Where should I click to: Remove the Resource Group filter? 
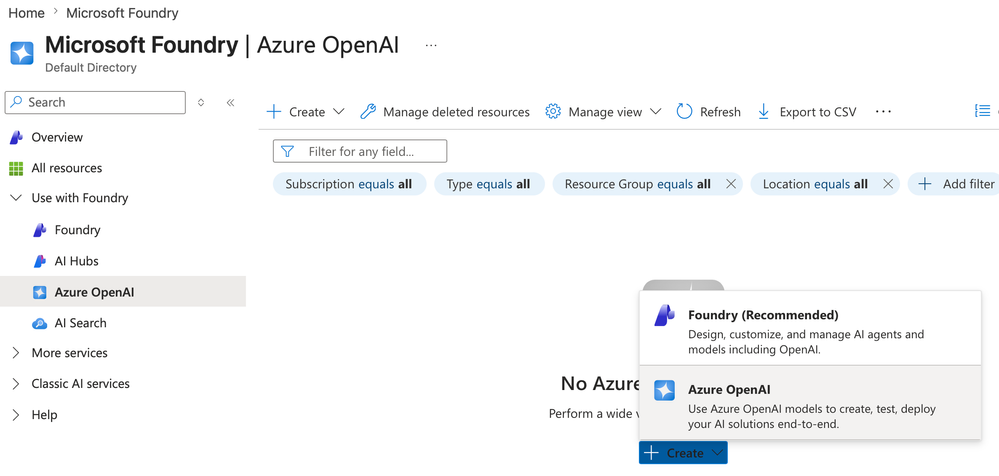(731, 184)
